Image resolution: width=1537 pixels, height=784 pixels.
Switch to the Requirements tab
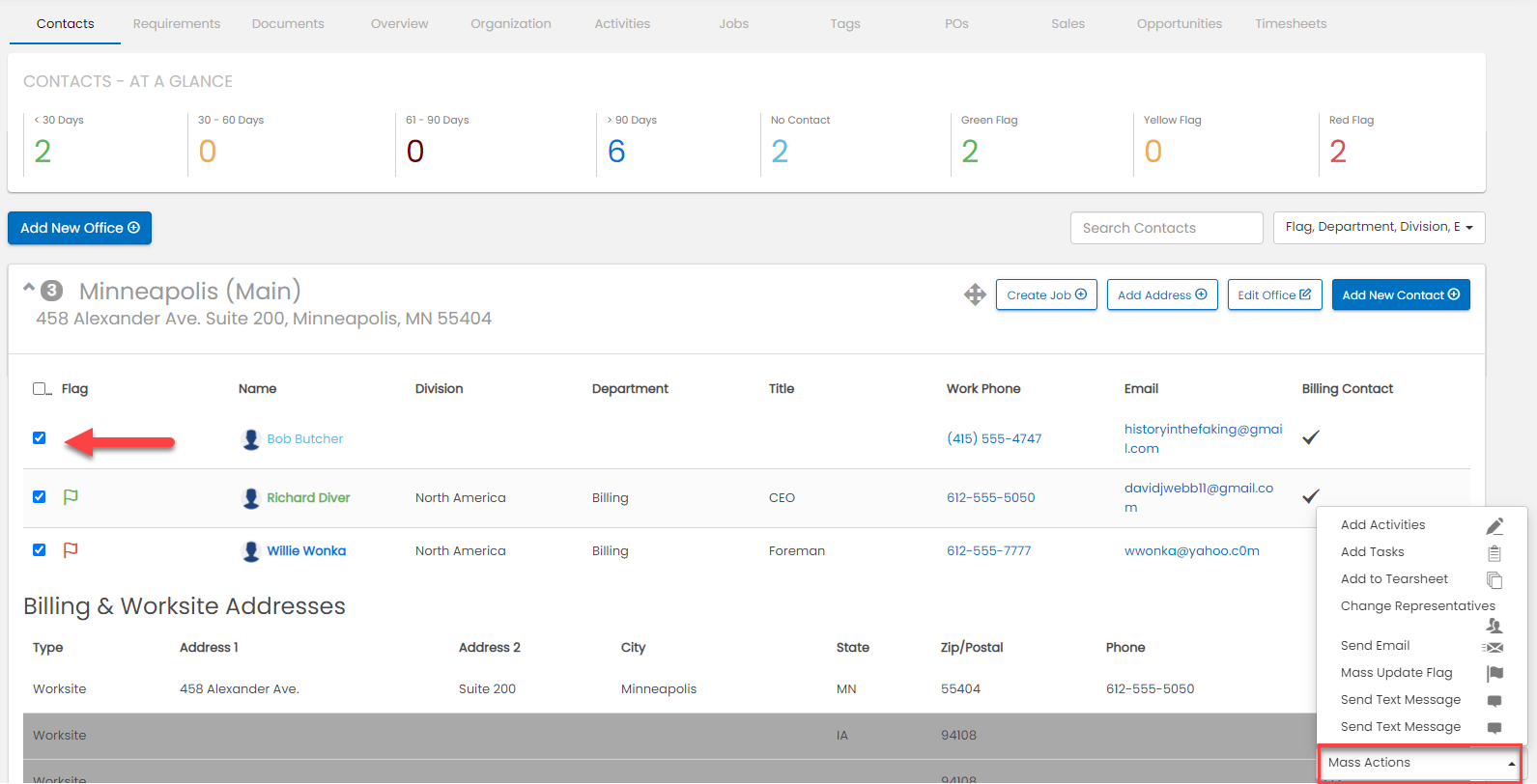click(177, 23)
